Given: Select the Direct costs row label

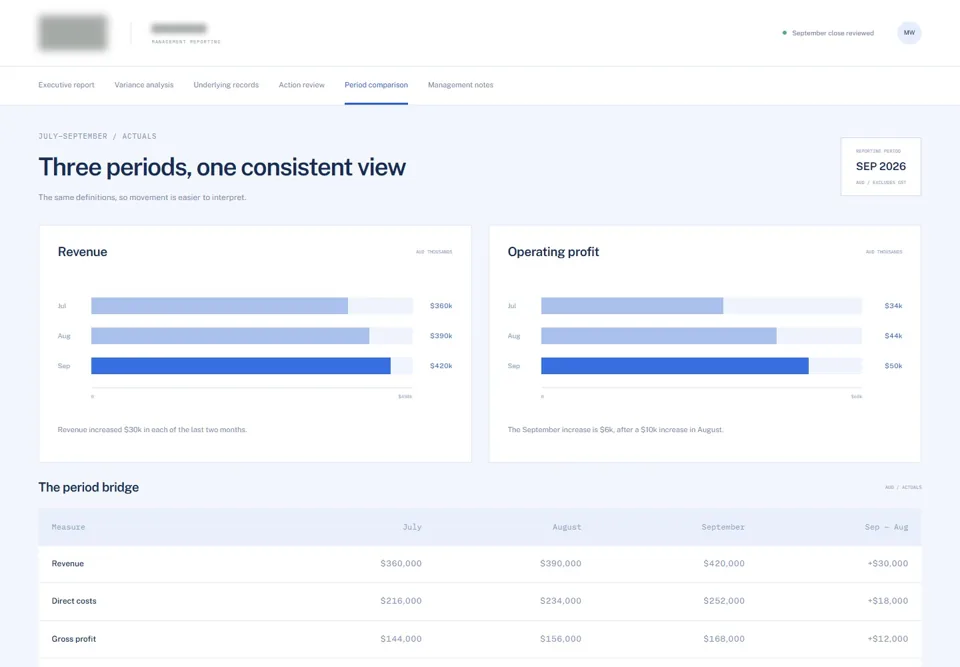Looking at the screenshot, I should [73, 601].
